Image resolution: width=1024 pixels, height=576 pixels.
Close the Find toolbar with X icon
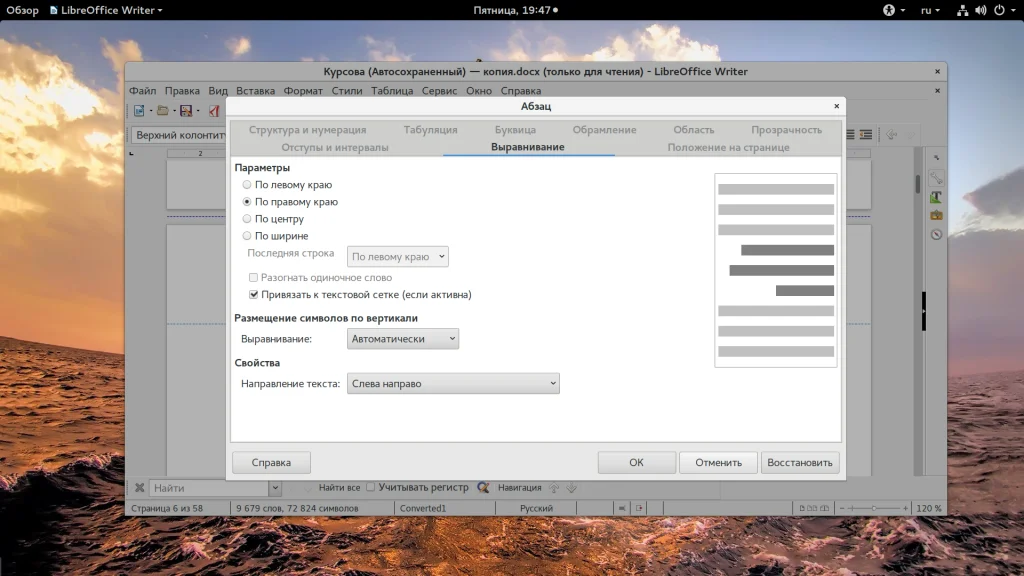pos(139,488)
